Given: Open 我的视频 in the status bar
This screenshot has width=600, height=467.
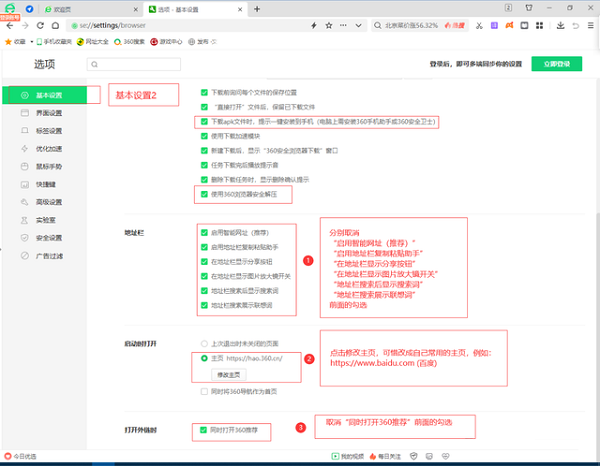Looking at the screenshot, I should point(347,456).
